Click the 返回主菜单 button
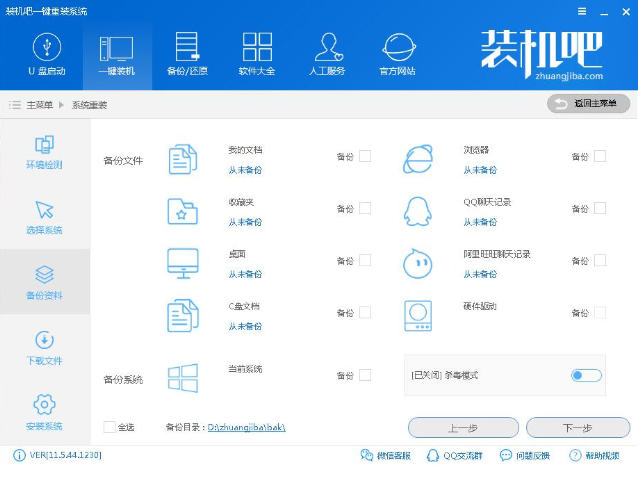639x484 pixels. [588, 104]
